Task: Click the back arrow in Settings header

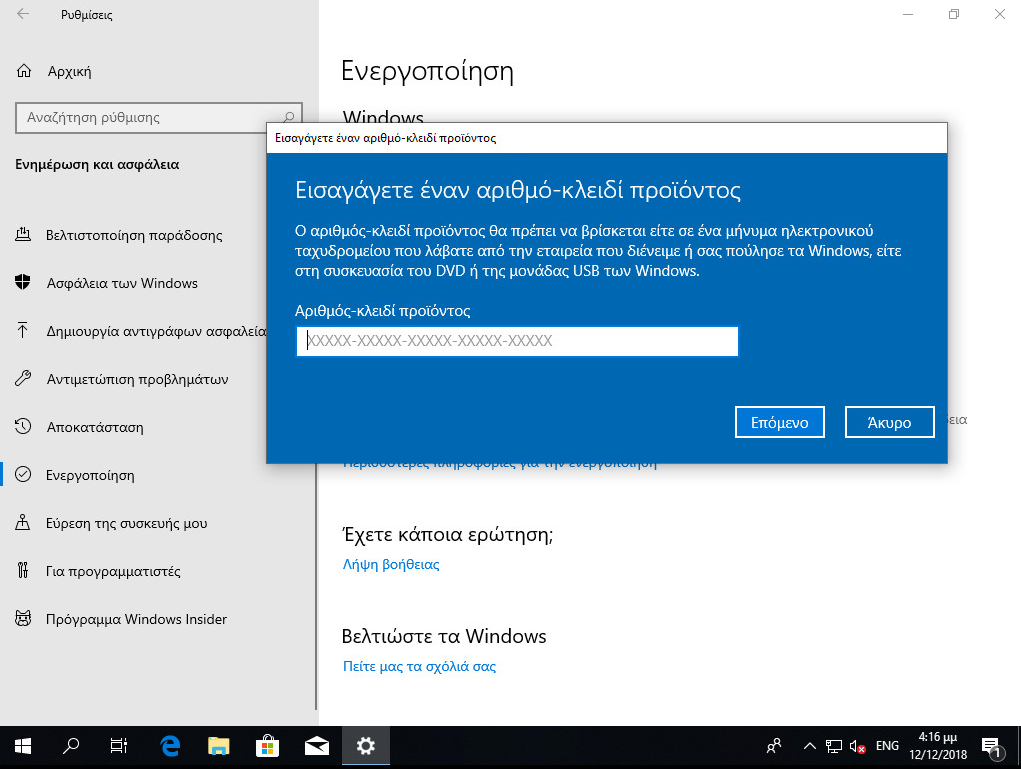Action: tap(23, 14)
